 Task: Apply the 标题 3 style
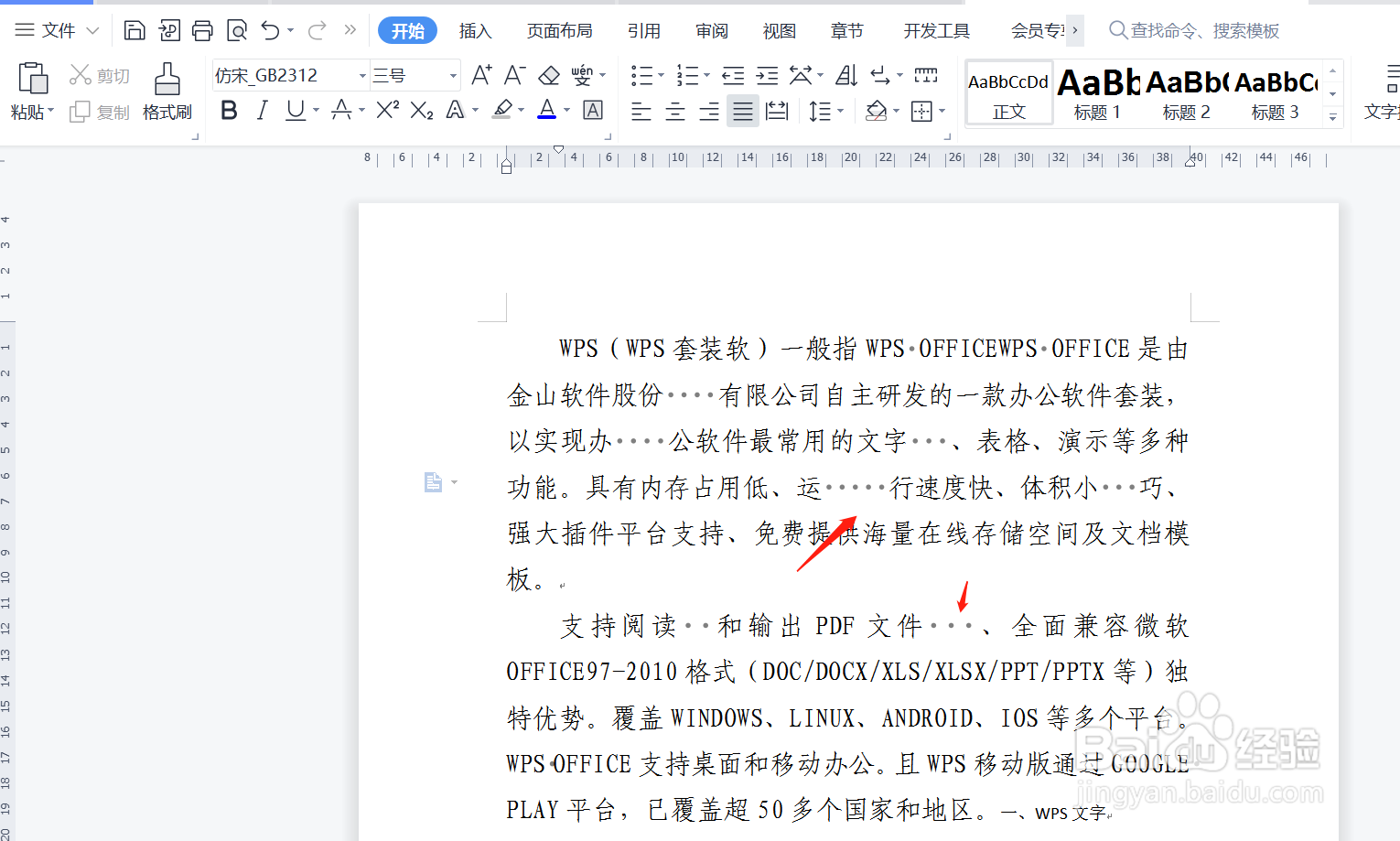coord(1276,92)
